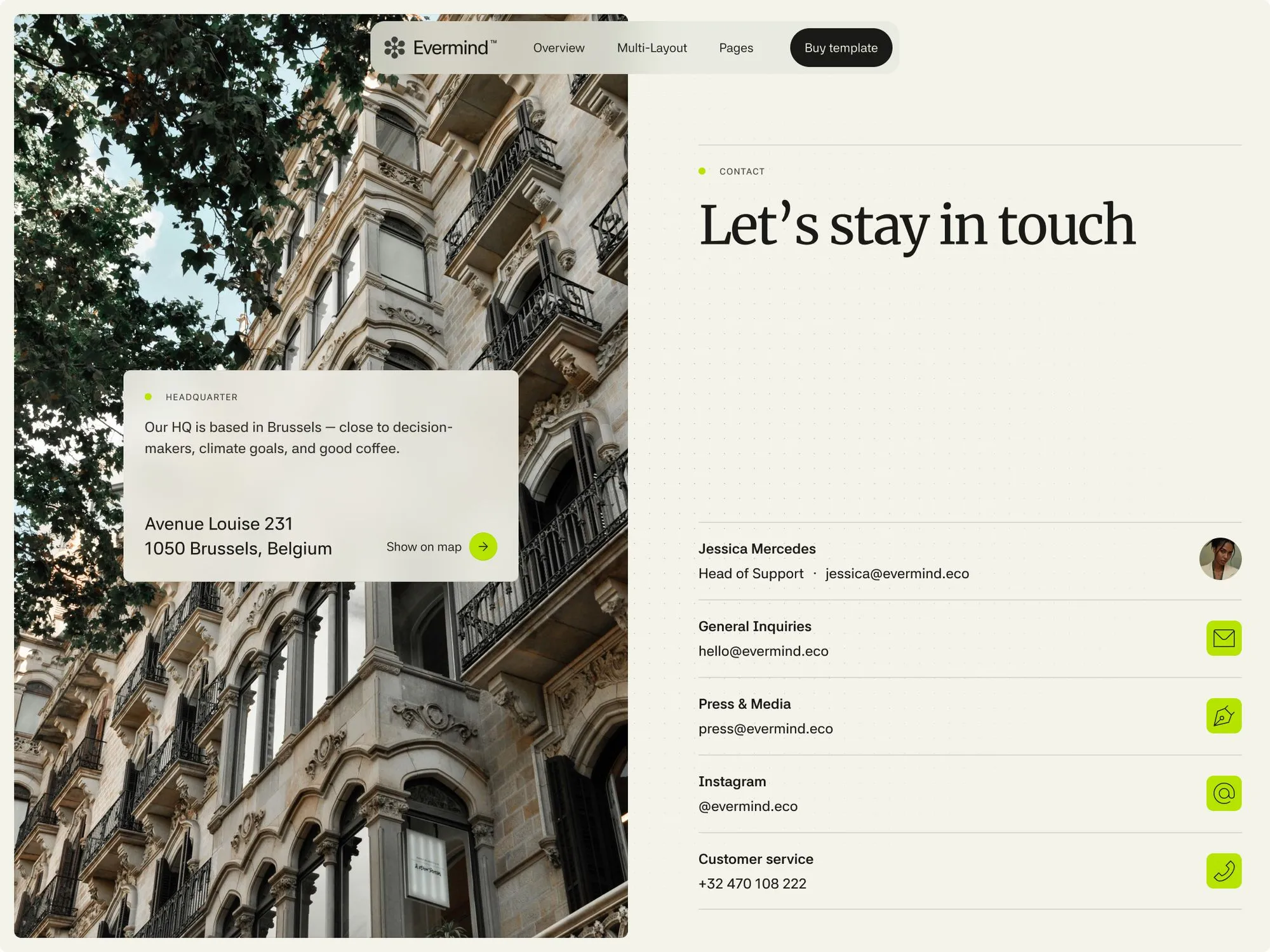Click the Buy template button
This screenshot has height=952, width=1270.
pos(841,48)
